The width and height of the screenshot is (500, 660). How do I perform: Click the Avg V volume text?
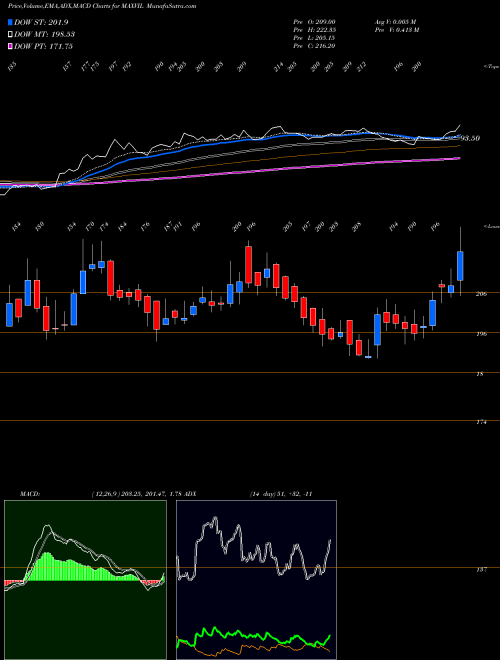point(396,21)
